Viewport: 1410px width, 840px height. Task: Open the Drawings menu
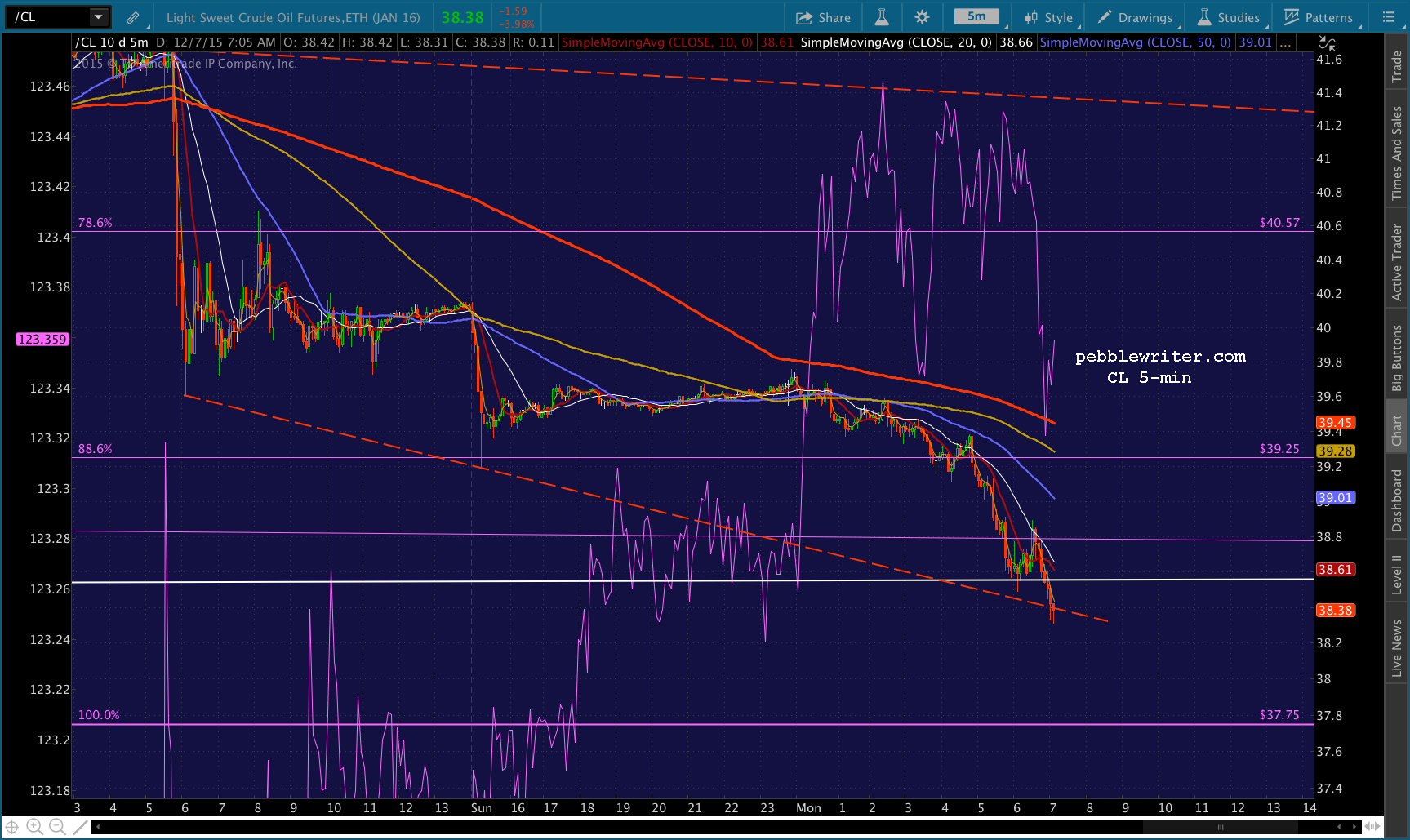(1136, 17)
